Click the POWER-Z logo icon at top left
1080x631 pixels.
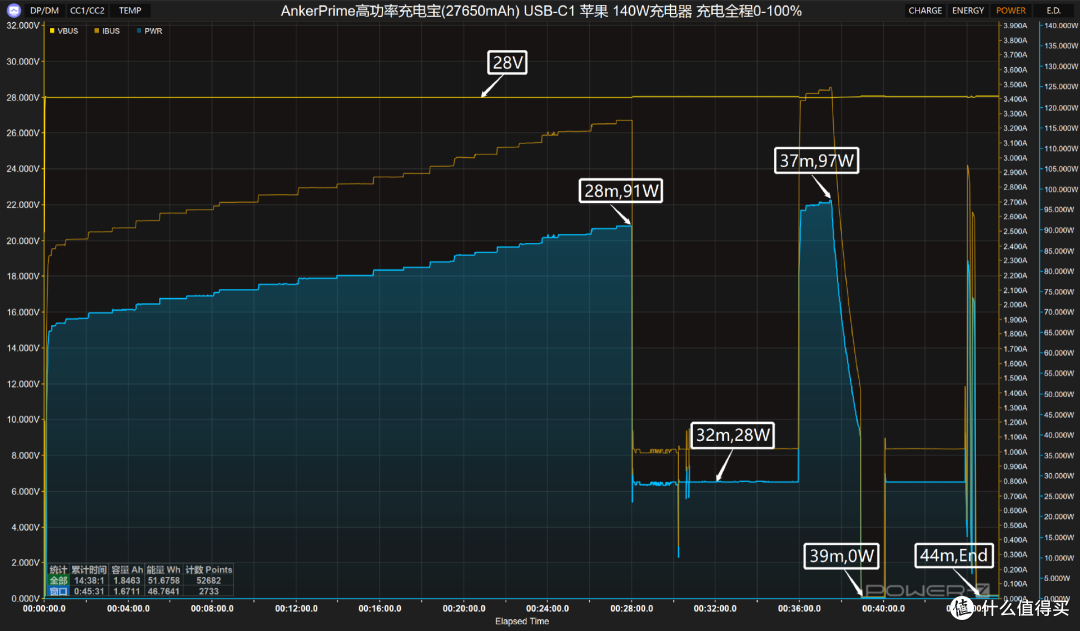tap(13, 10)
